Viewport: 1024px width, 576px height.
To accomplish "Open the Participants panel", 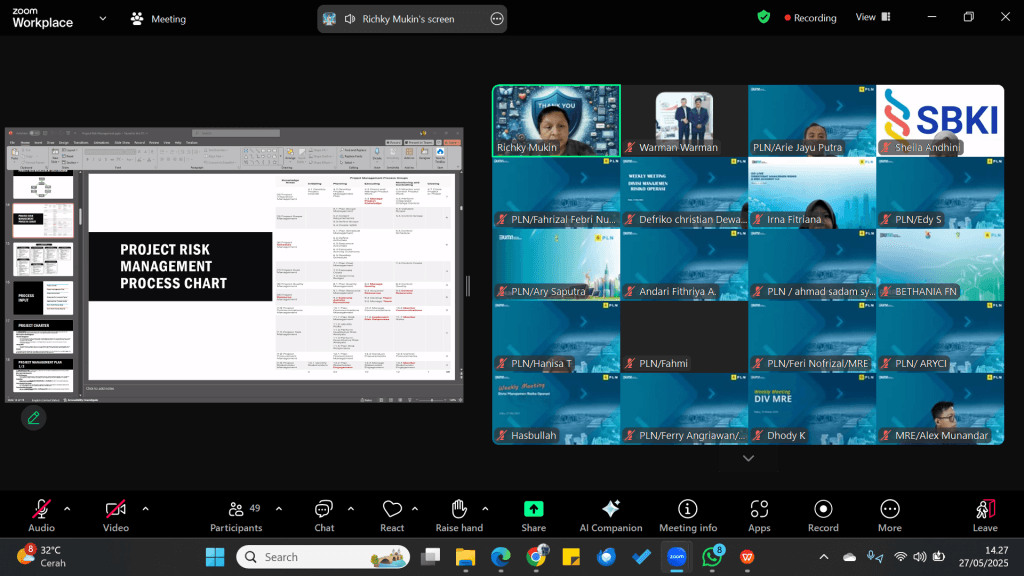I will [236, 515].
